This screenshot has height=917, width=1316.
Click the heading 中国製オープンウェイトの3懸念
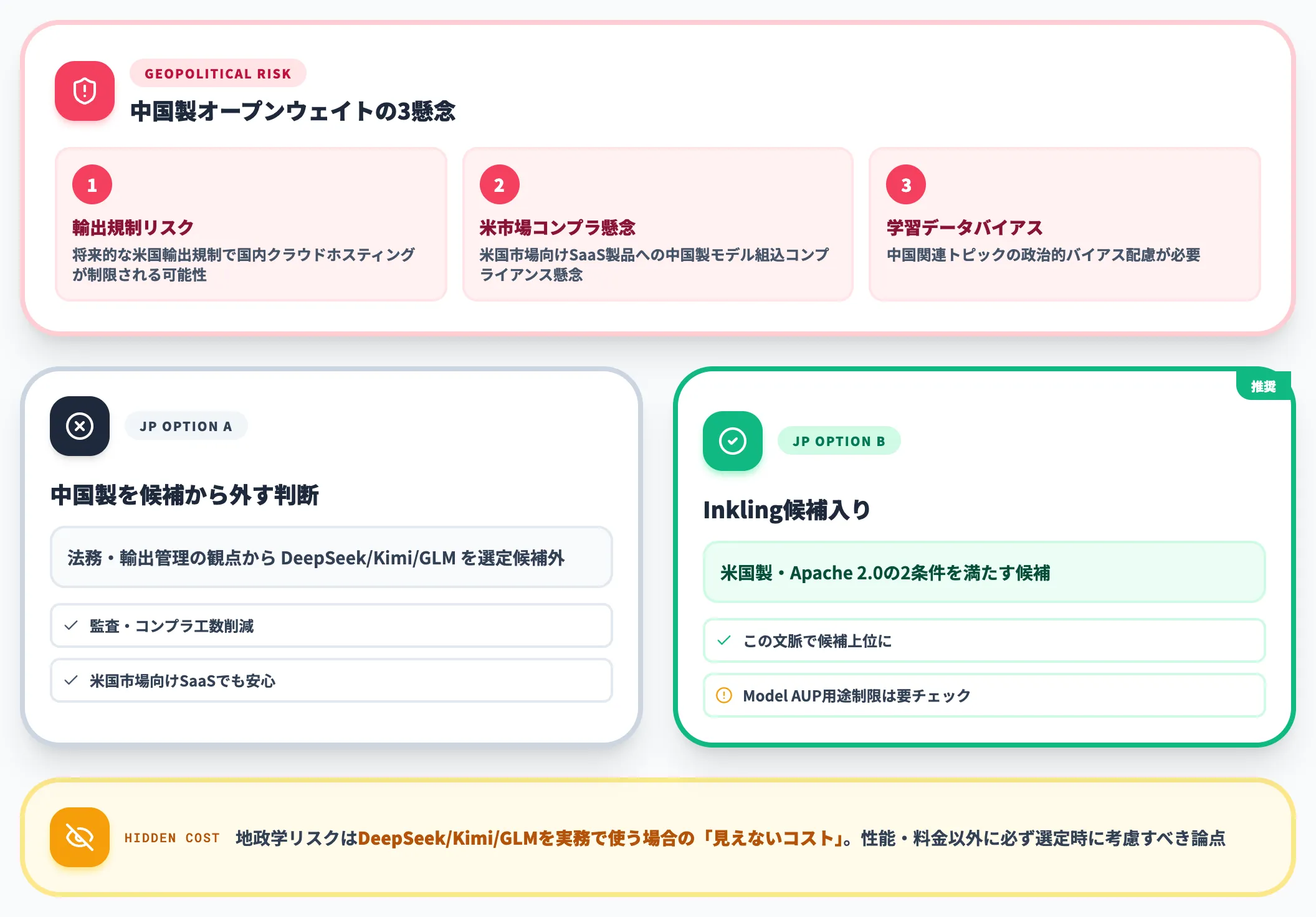coord(293,112)
